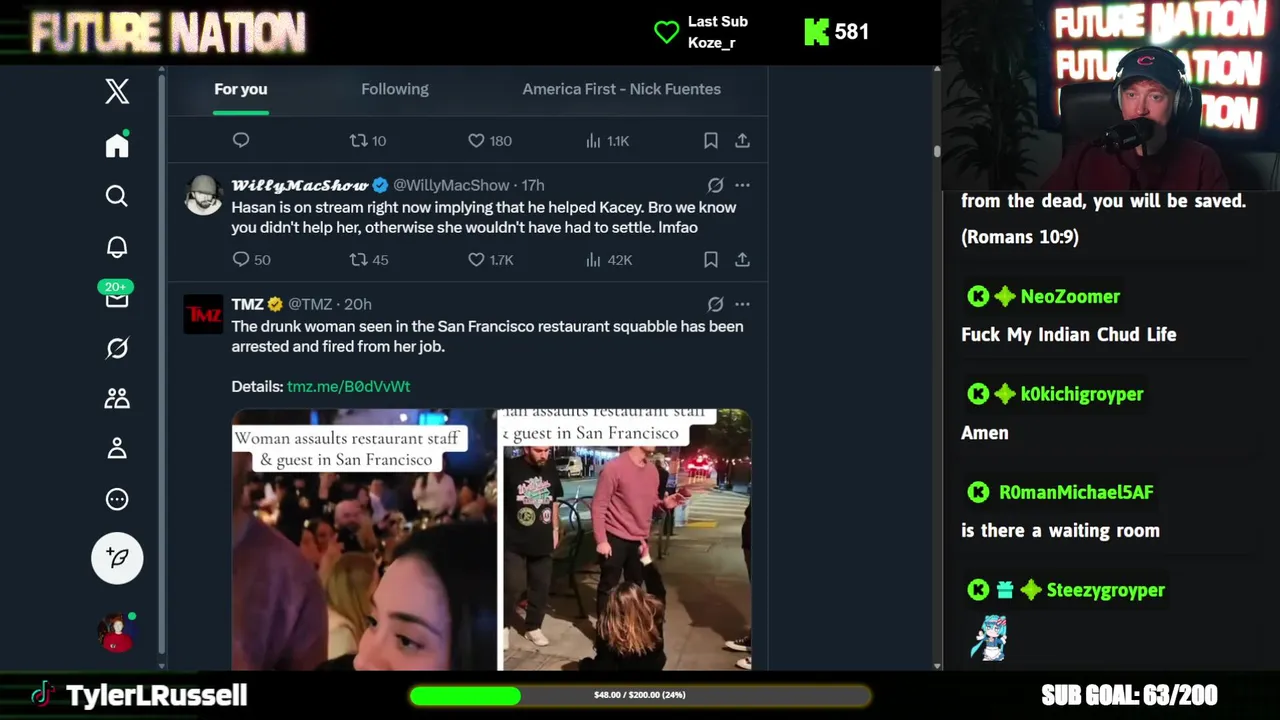Click the streamer webcam feed
This screenshot has height=720, width=1280.
[x=1110, y=95]
